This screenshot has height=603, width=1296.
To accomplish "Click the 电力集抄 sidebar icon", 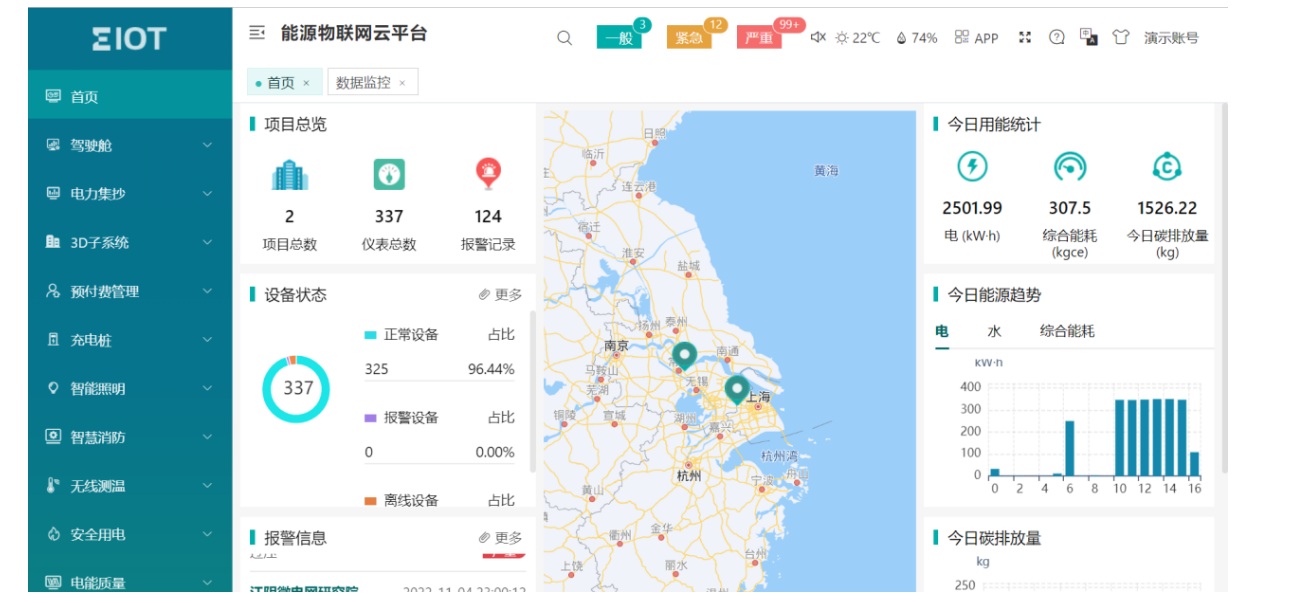I will [x=53, y=193].
